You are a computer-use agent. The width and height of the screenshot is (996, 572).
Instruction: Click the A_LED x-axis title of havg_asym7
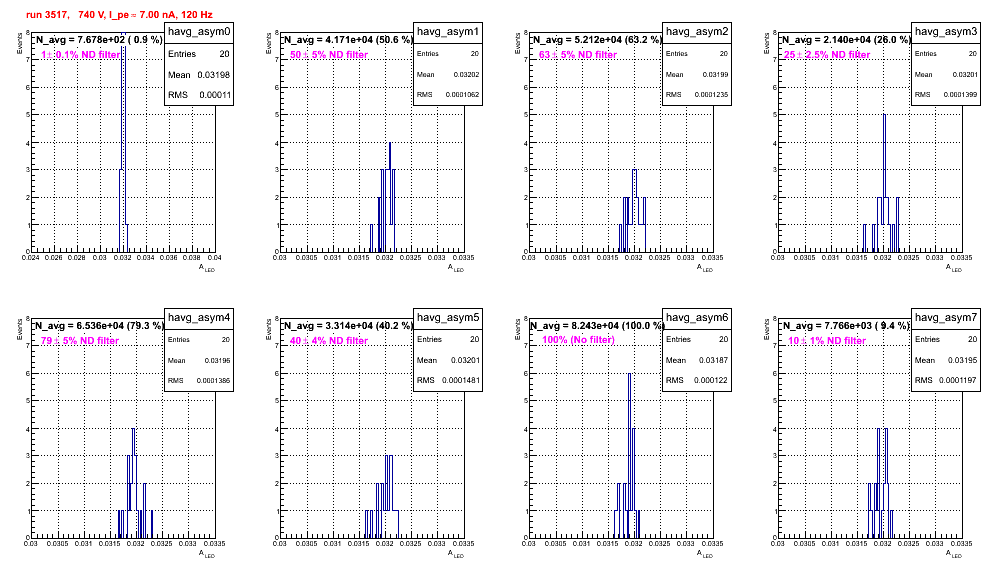point(954,554)
